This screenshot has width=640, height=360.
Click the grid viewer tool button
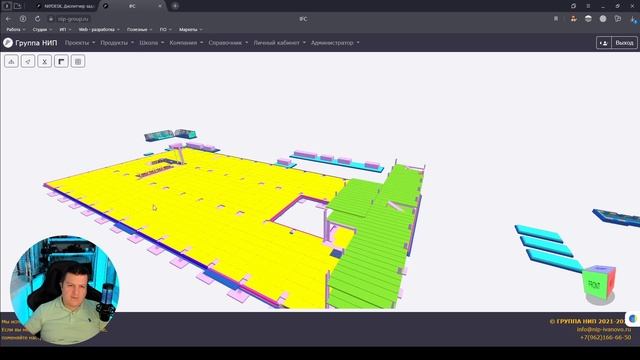click(x=78, y=62)
